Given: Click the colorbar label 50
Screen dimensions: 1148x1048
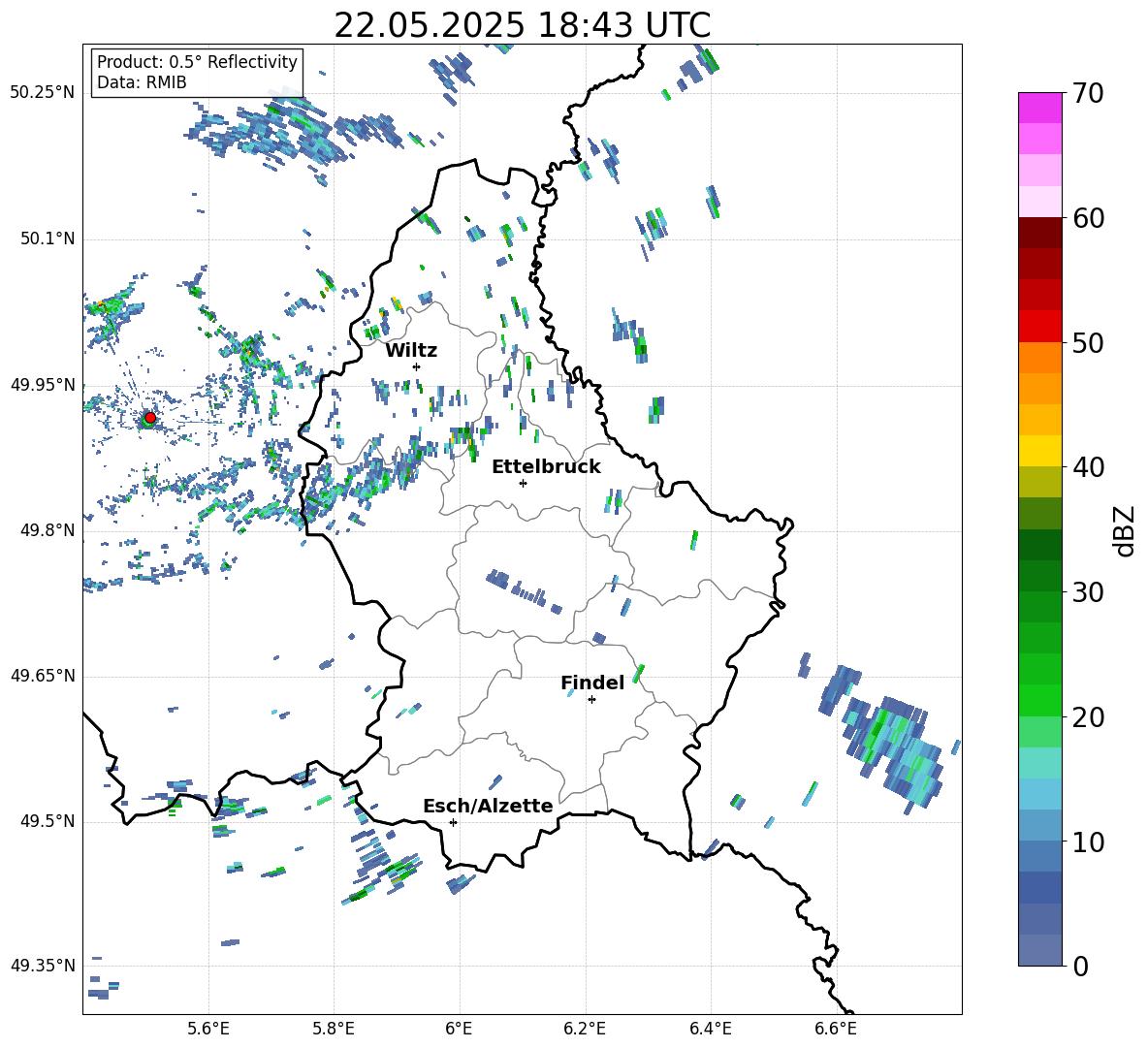Looking at the screenshot, I should (1087, 342).
